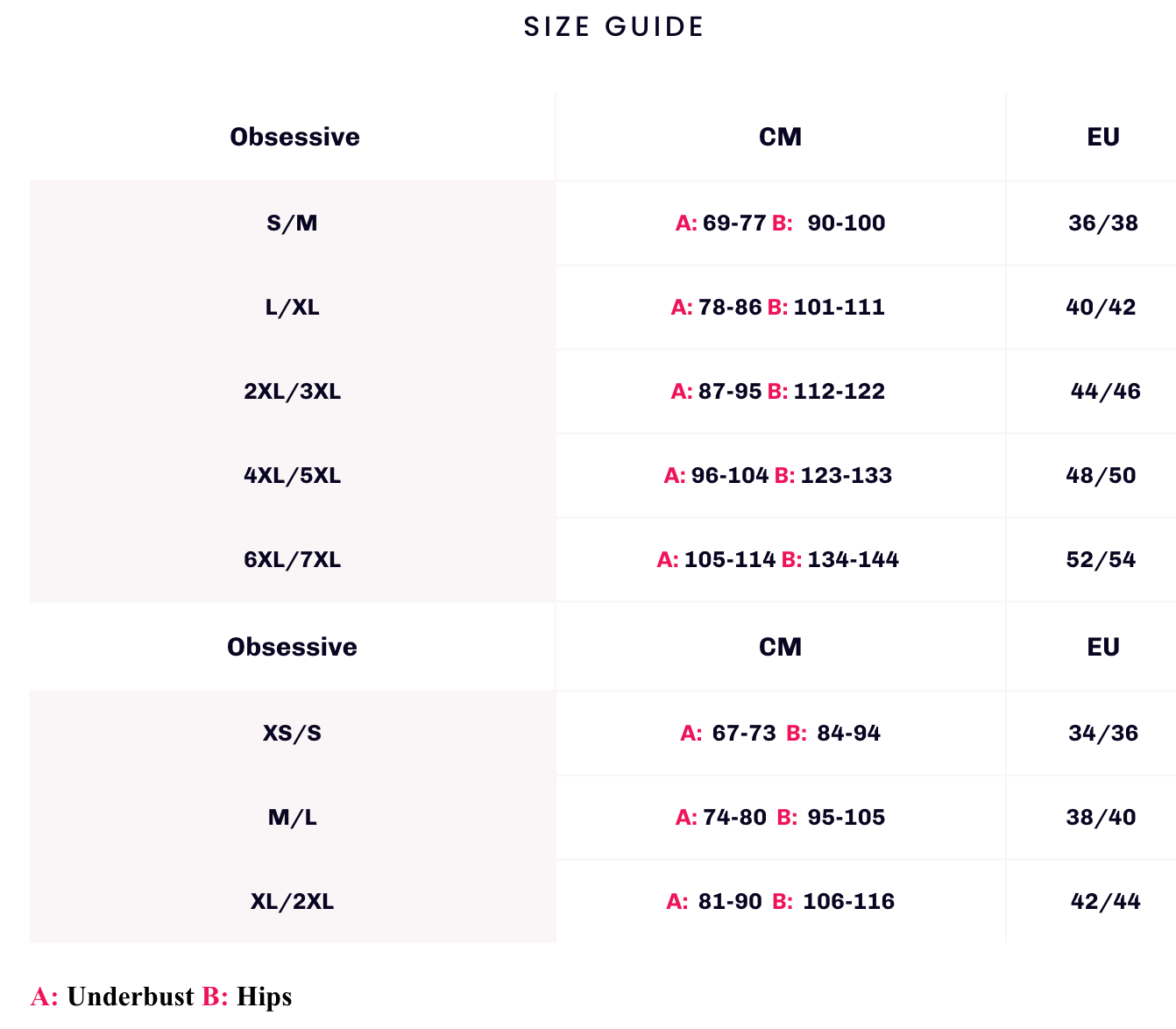Image resolution: width=1176 pixels, height=1029 pixels.
Task: Click the 4XL/5XL size cell
Action: (292, 476)
